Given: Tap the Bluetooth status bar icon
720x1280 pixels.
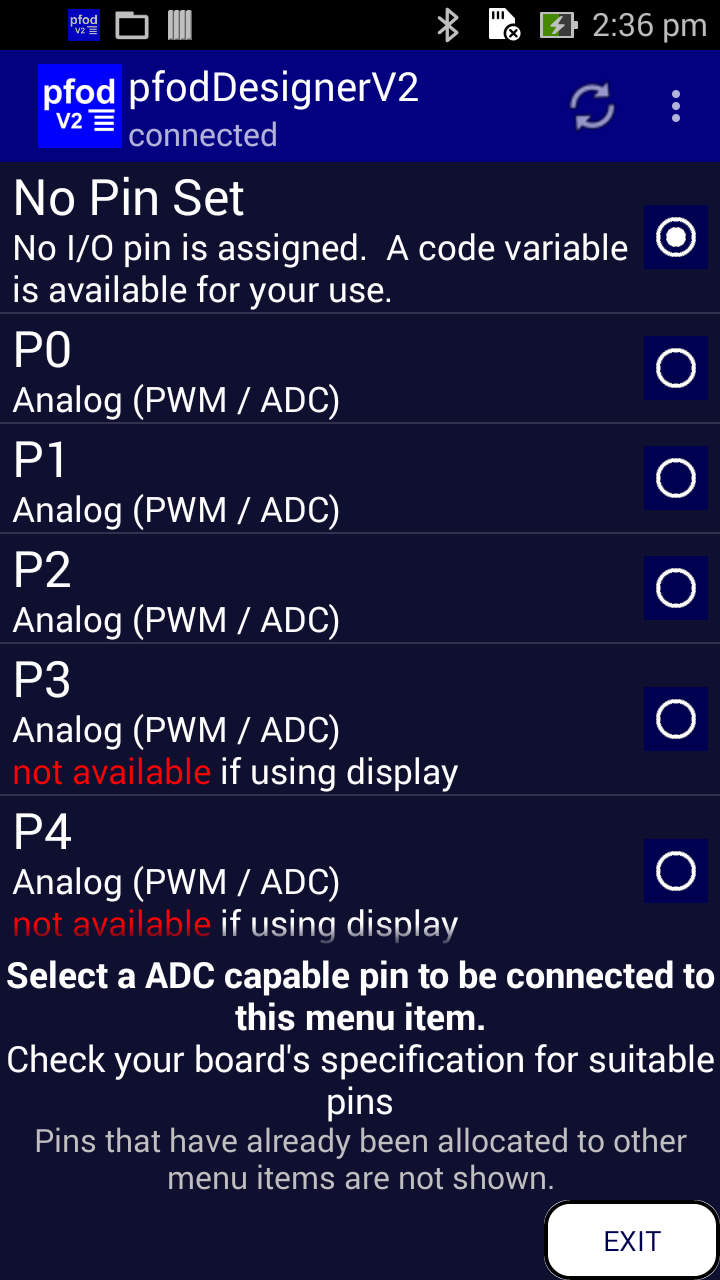Looking at the screenshot, I should [x=447, y=25].
